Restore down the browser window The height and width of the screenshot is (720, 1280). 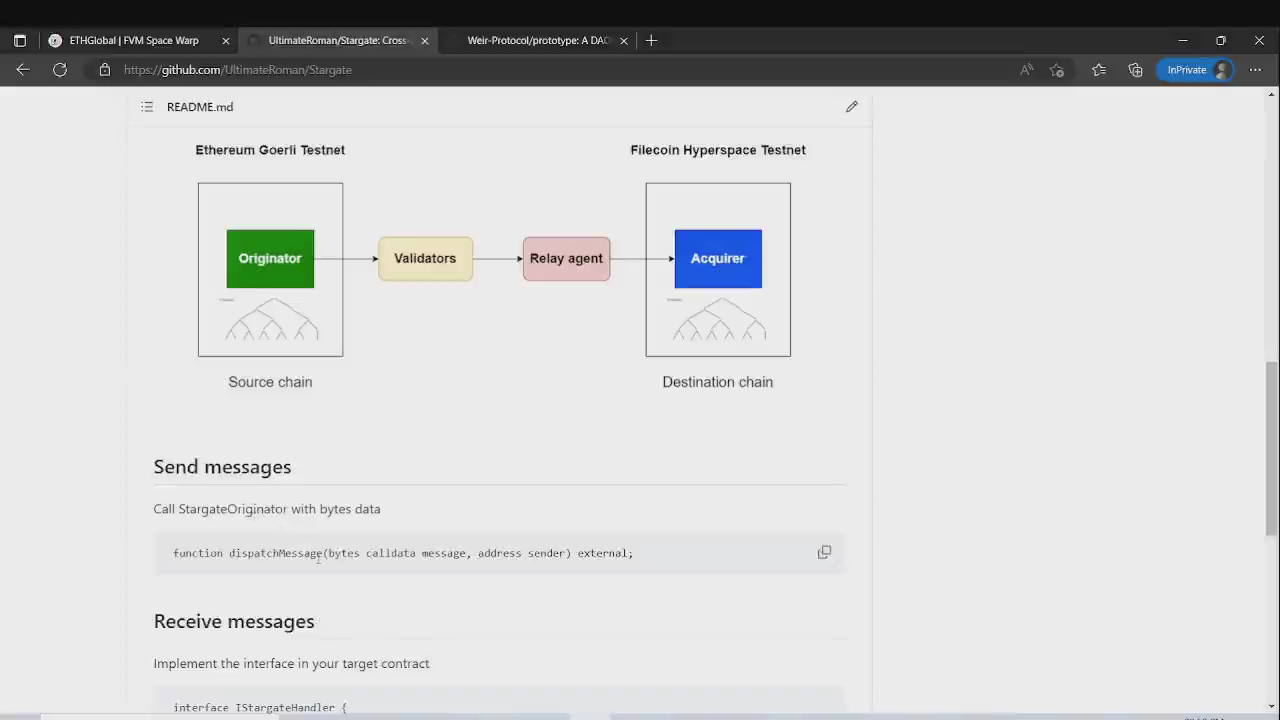(1221, 41)
